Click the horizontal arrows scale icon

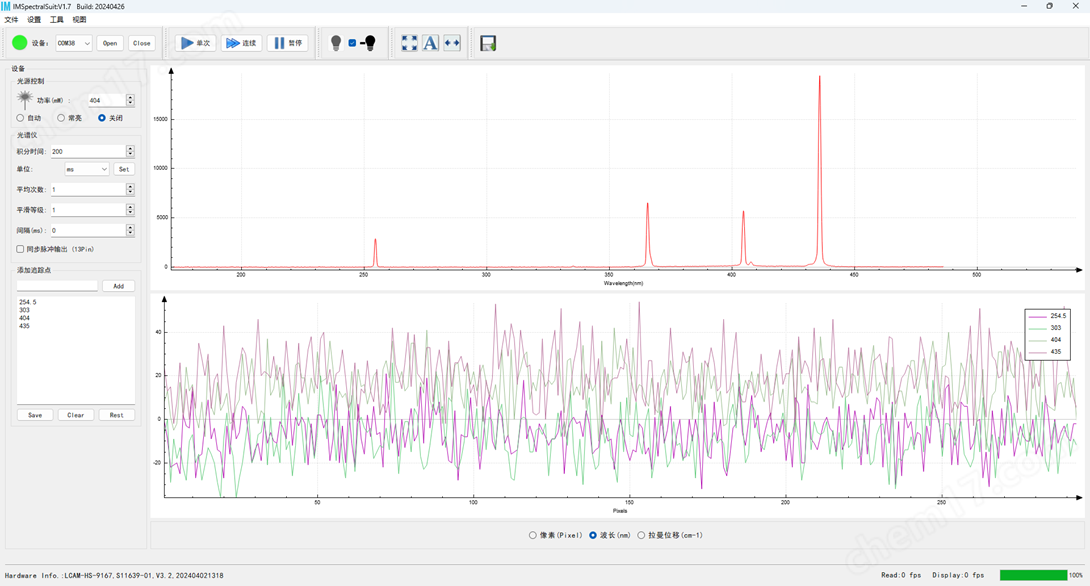tap(452, 43)
